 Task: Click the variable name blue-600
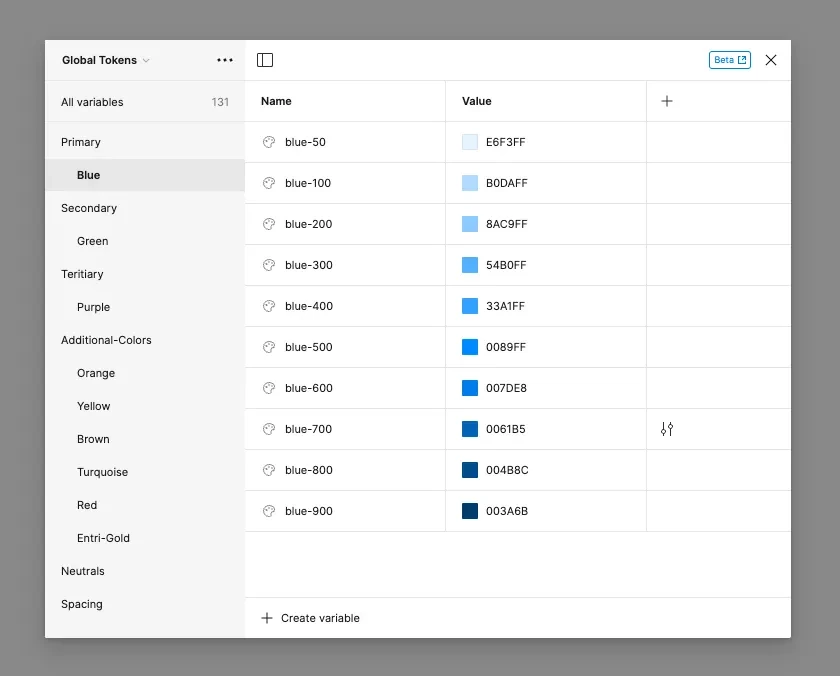click(309, 388)
